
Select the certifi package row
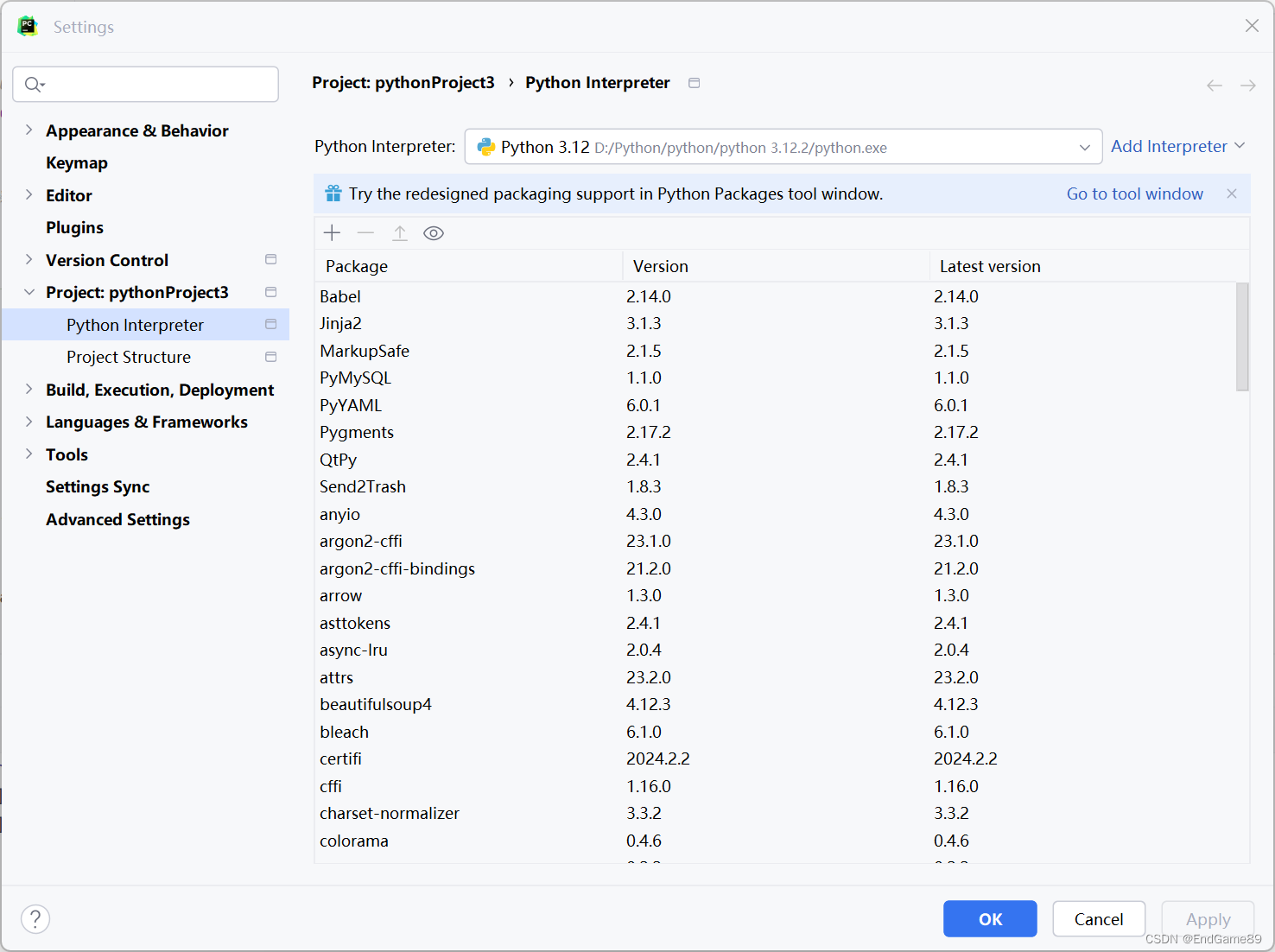[775, 758]
